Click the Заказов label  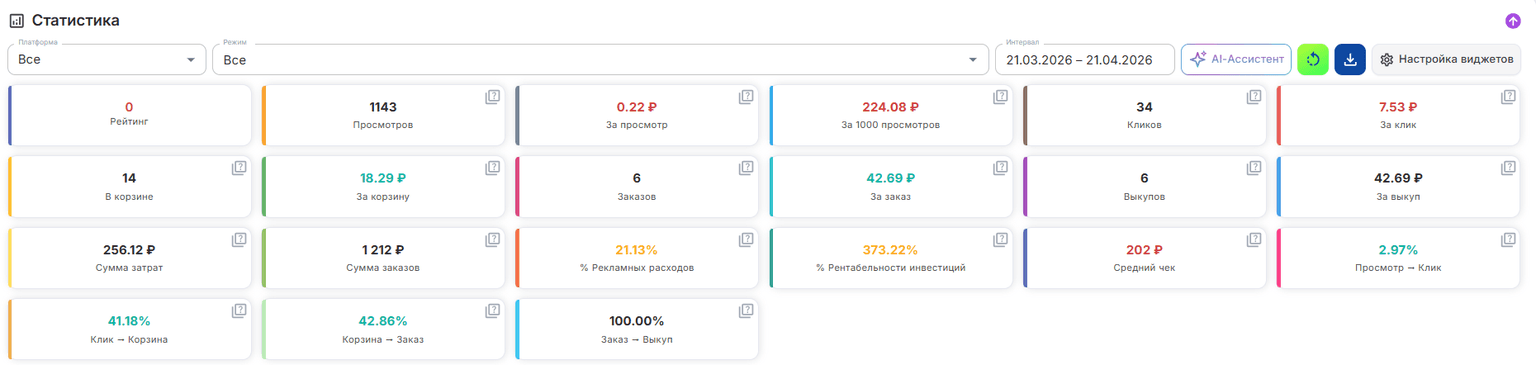pos(637,197)
